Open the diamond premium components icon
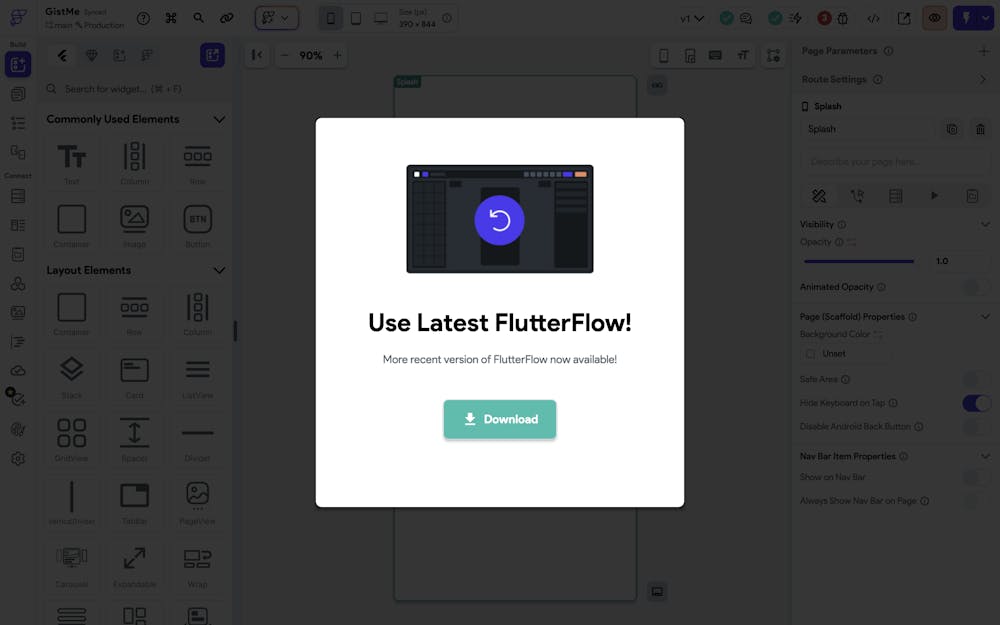 coord(92,55)
